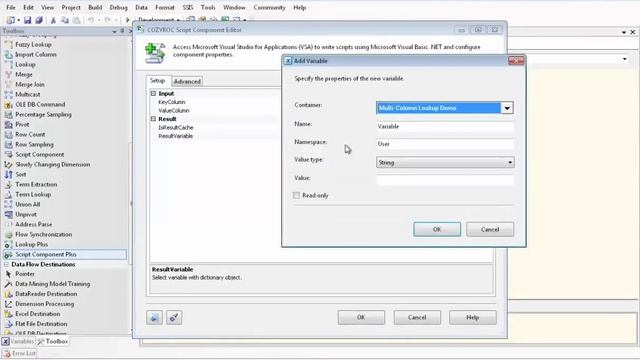Image resolution: width=640 pixels, height=360 pixels.
Task: Open the Toolbox panel window position dropdown
Action: coord(114,31)
